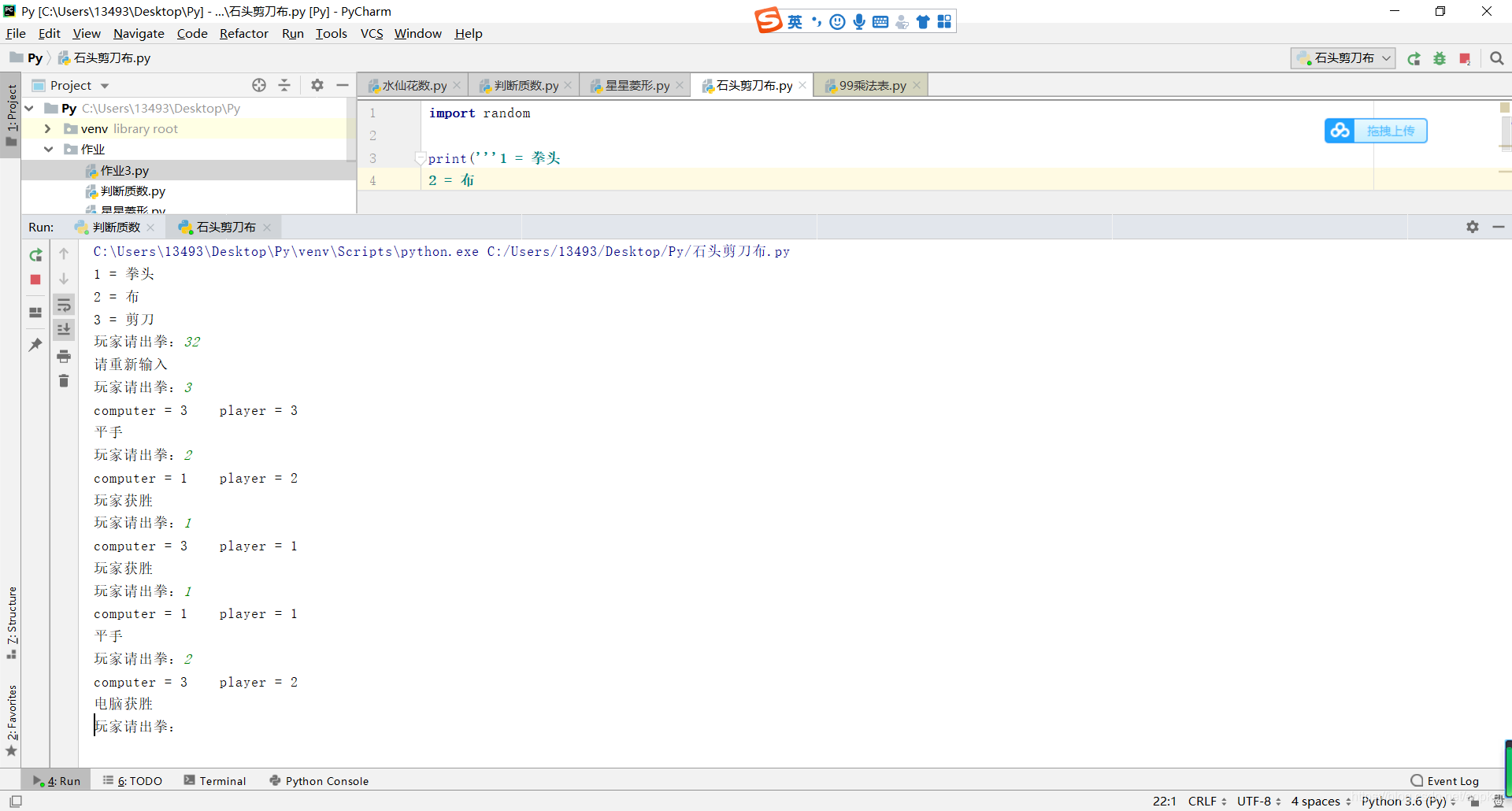The image size is (1512, 811).
Task: Toggle soft-wrap in console output
Action: [64, 306]
